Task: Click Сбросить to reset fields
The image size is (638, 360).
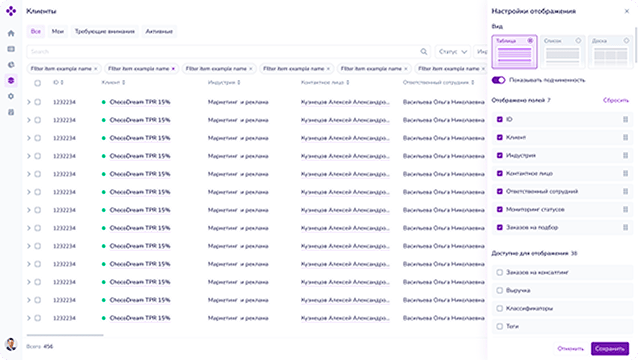Action: click(616, 100)
